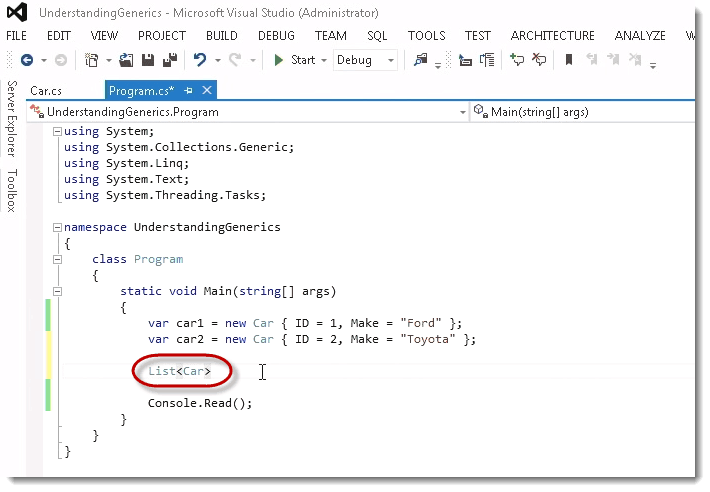
Task: Open the Redo history dropdown arrow
Action: 253,60
